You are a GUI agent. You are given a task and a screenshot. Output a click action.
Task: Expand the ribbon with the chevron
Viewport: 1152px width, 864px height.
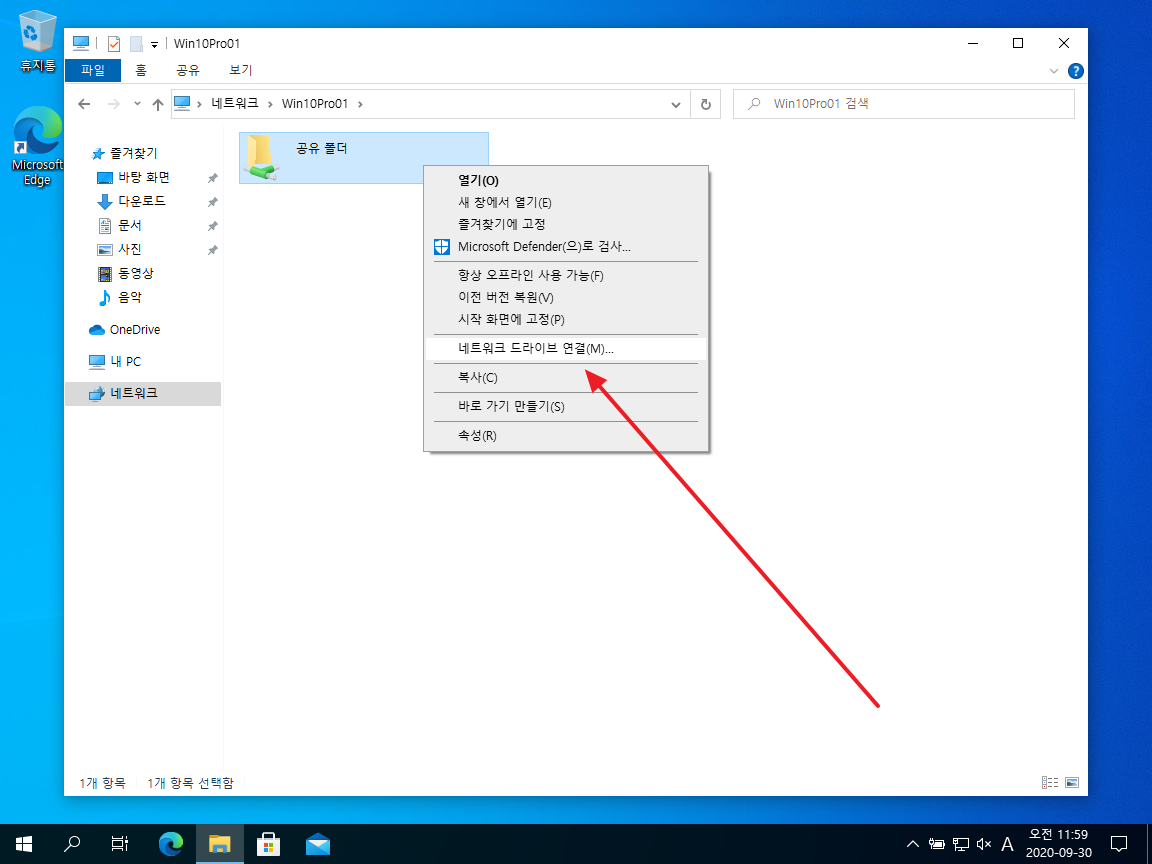click(x=1054, y=71)
